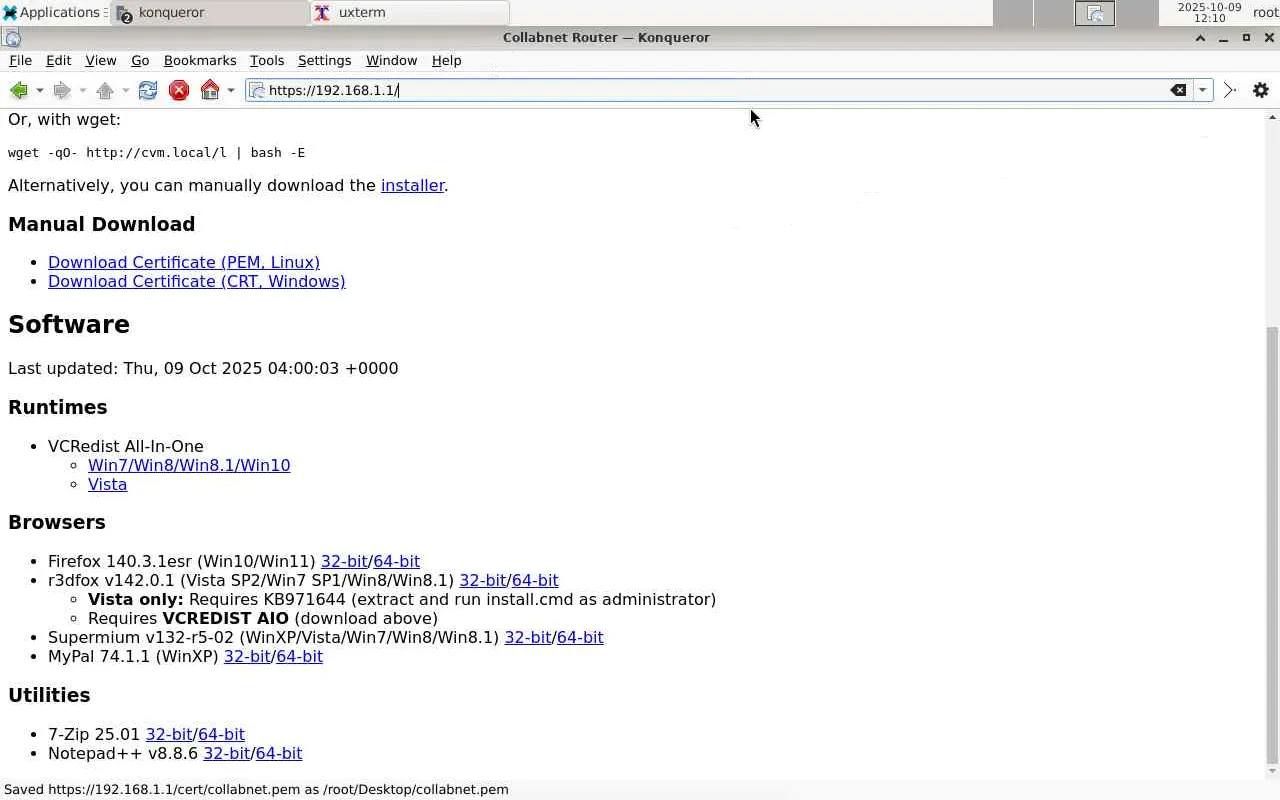
Task: Click the Go arrow beside the address bar
Action: 1230,90
